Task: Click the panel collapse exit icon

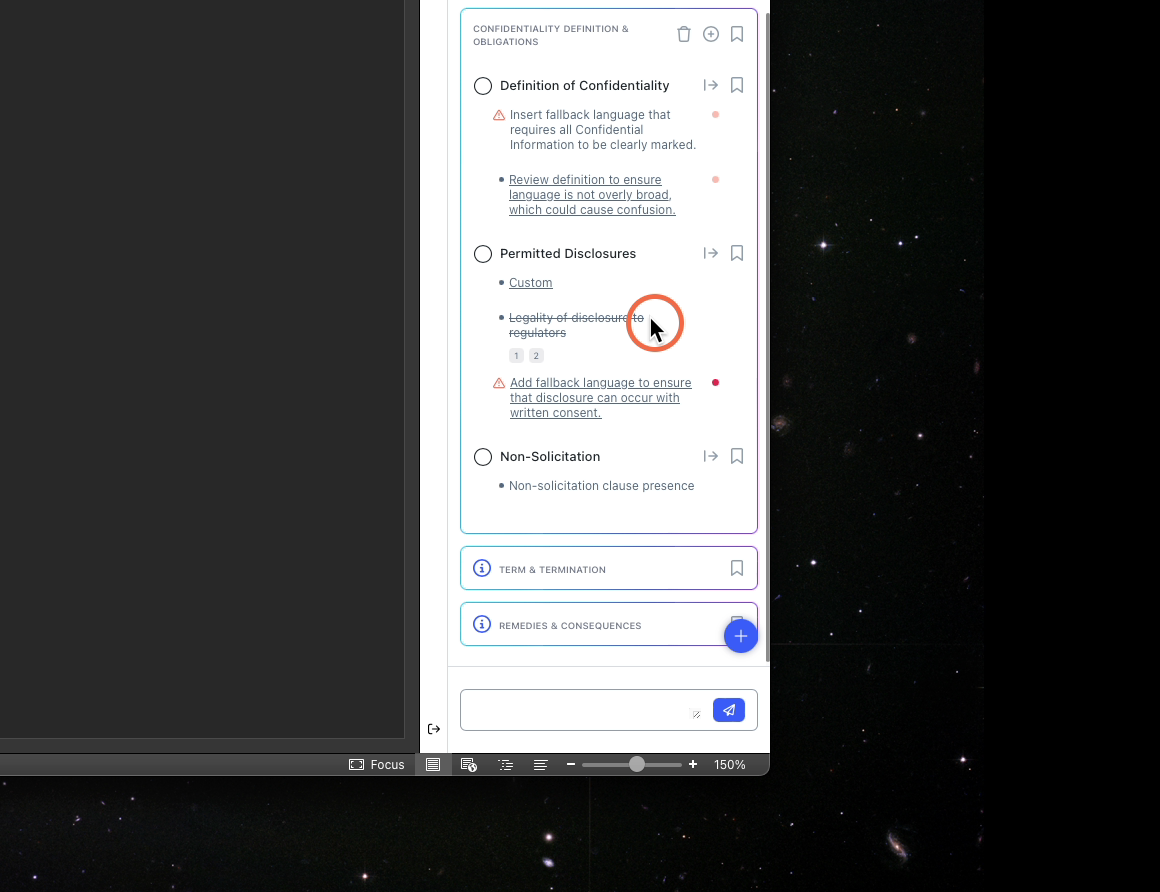Action: point(434,729)
